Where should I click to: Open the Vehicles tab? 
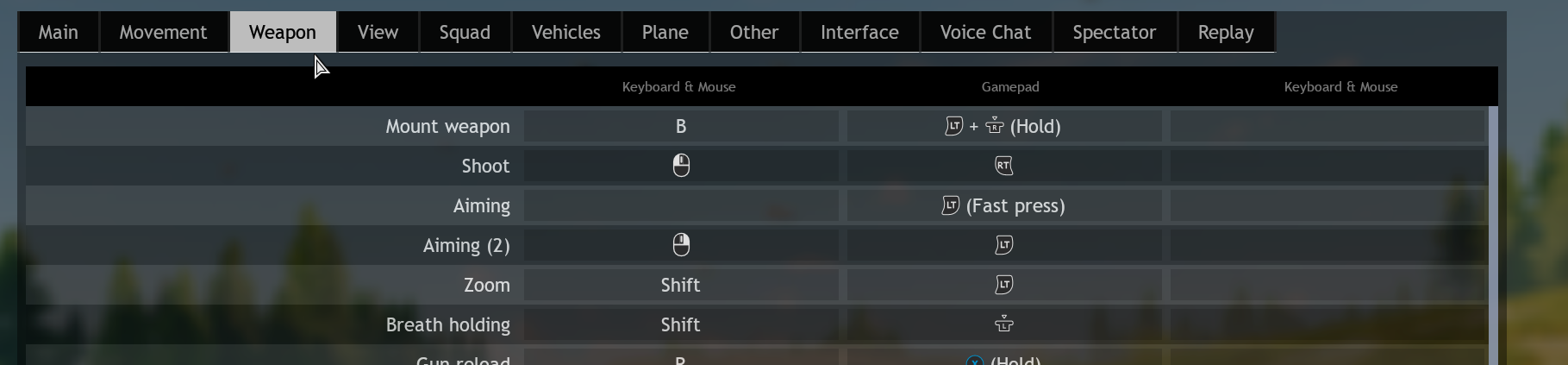coord(565,33)
